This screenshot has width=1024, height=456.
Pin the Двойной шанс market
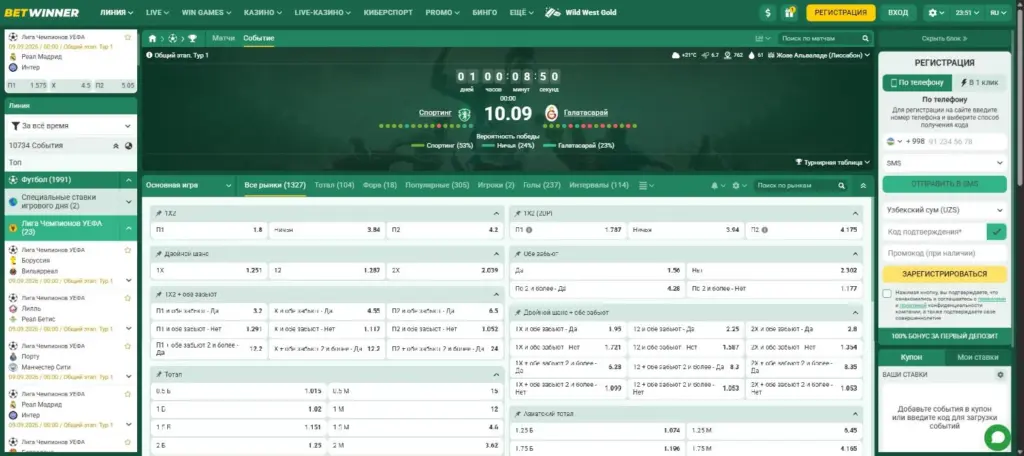coord(159,253)
